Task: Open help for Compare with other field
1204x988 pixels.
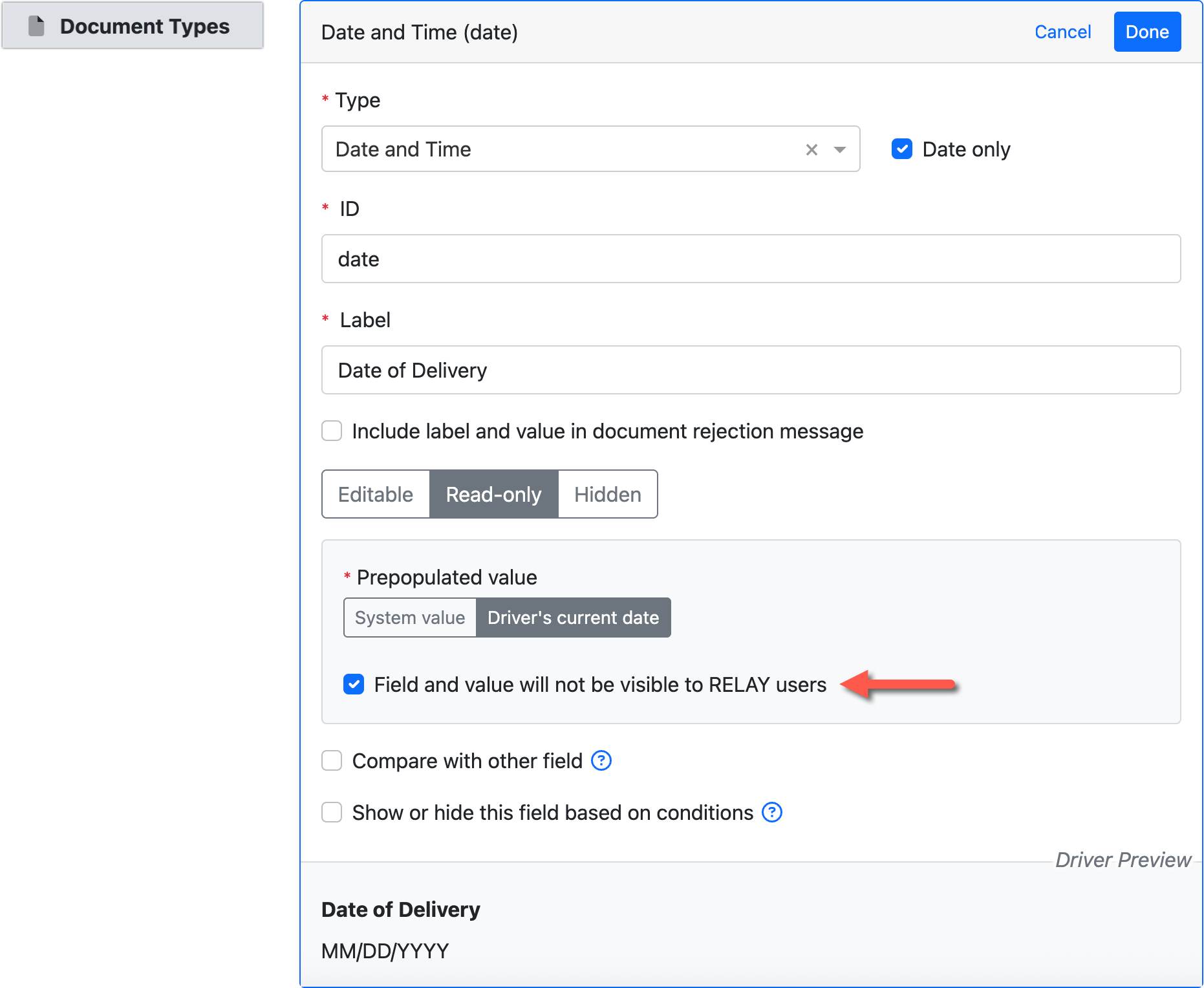Action: coord(601,761)
